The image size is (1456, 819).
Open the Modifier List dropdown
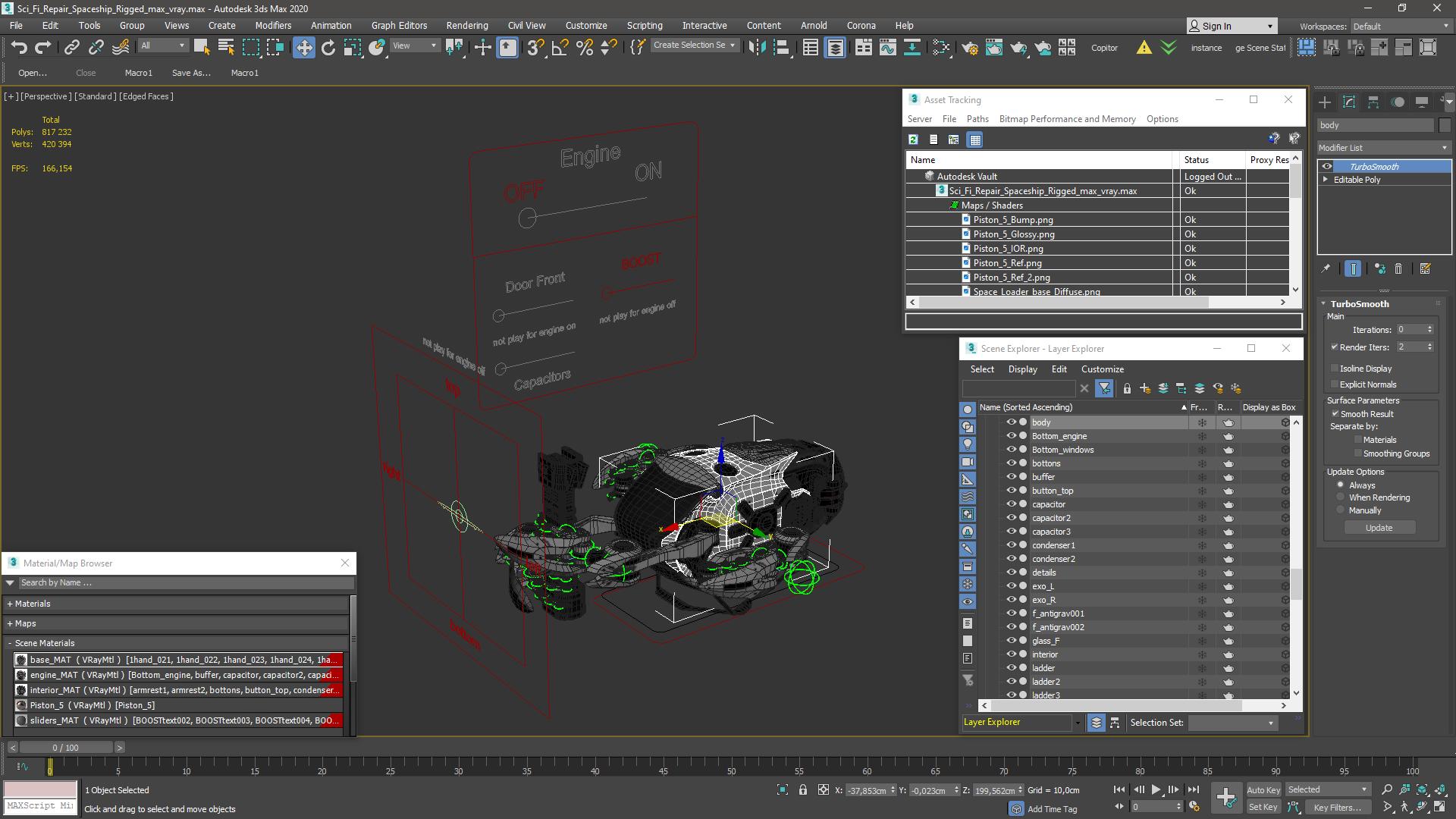pos(1384,148)
